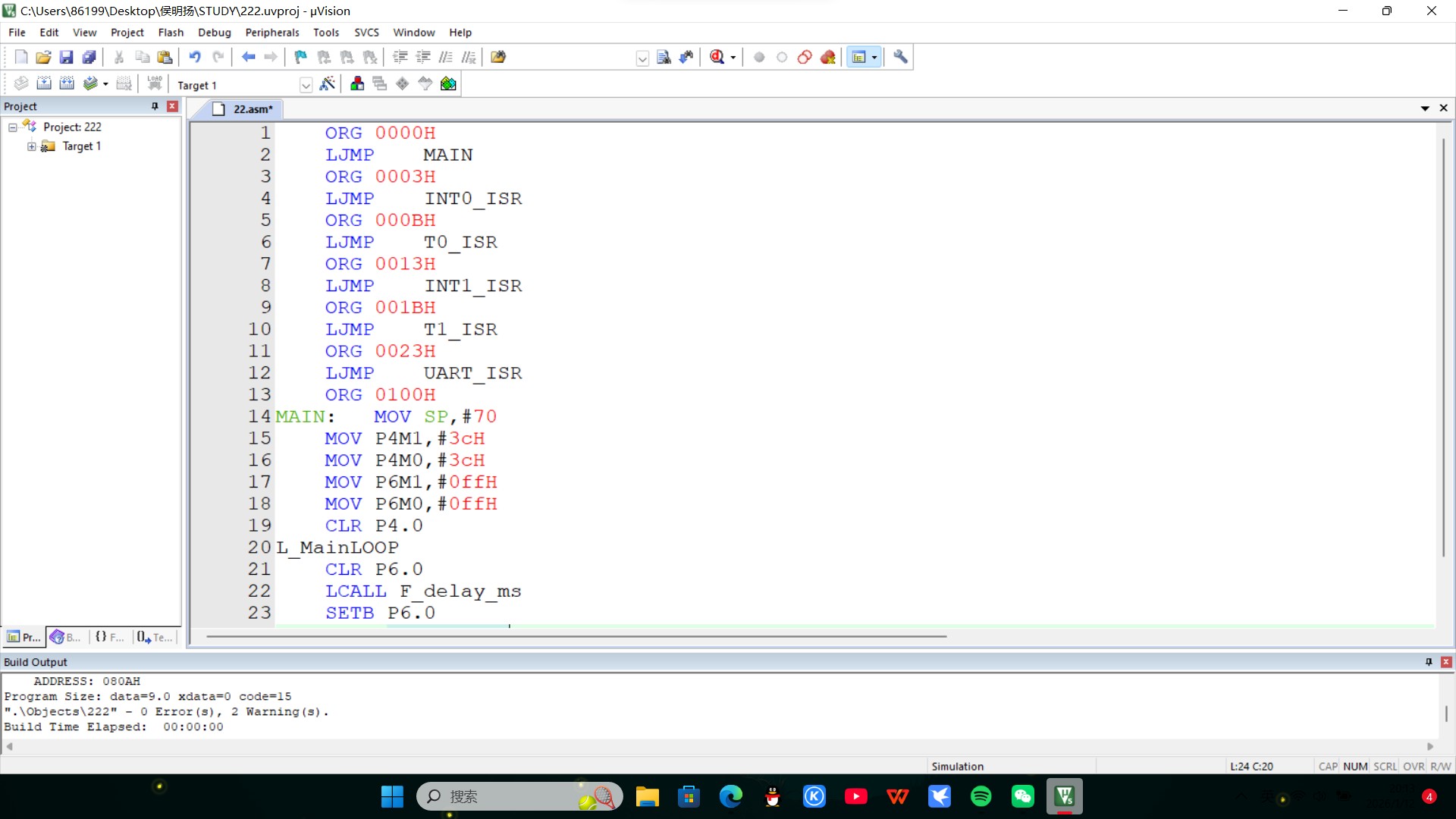The image size is (1456, 819).
Task: Click the Insert bookmark flag icon
Action: 300,57
